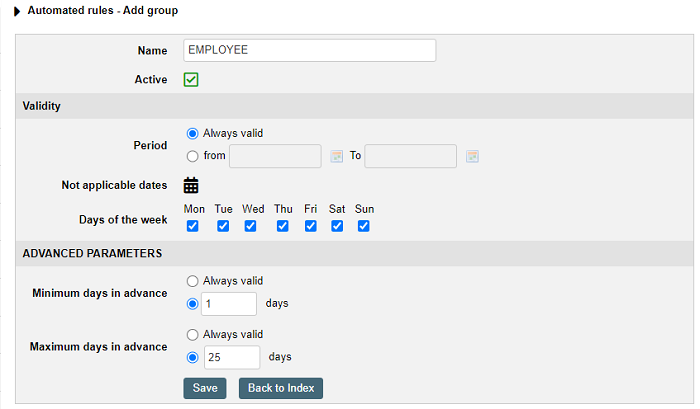
Task: Click the Save button
Action: [205, 388]
